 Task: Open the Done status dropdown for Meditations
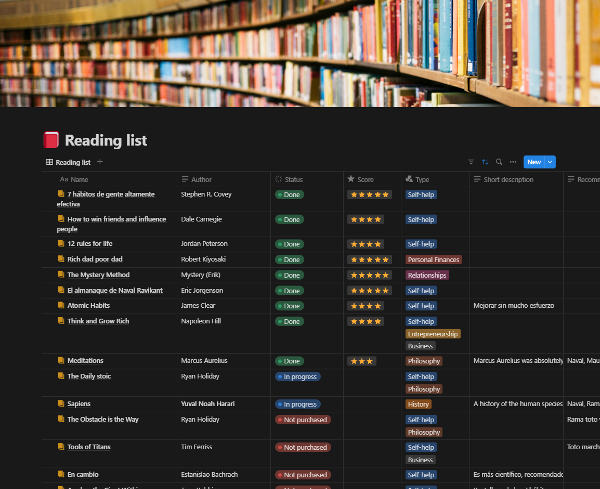[x=289, y=361]
